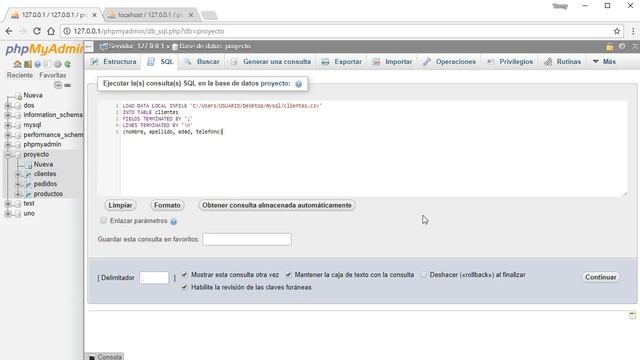Reload the browser page
This screenshot has height=360, width=640.
[x=37, y=31]
